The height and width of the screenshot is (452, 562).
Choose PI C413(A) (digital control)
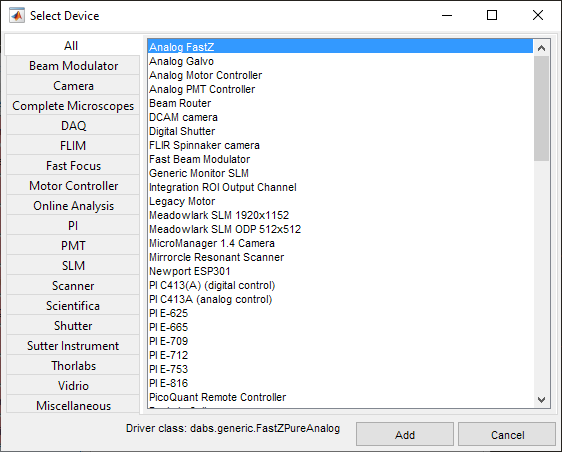pyautogui.click(x=340, y=285)
